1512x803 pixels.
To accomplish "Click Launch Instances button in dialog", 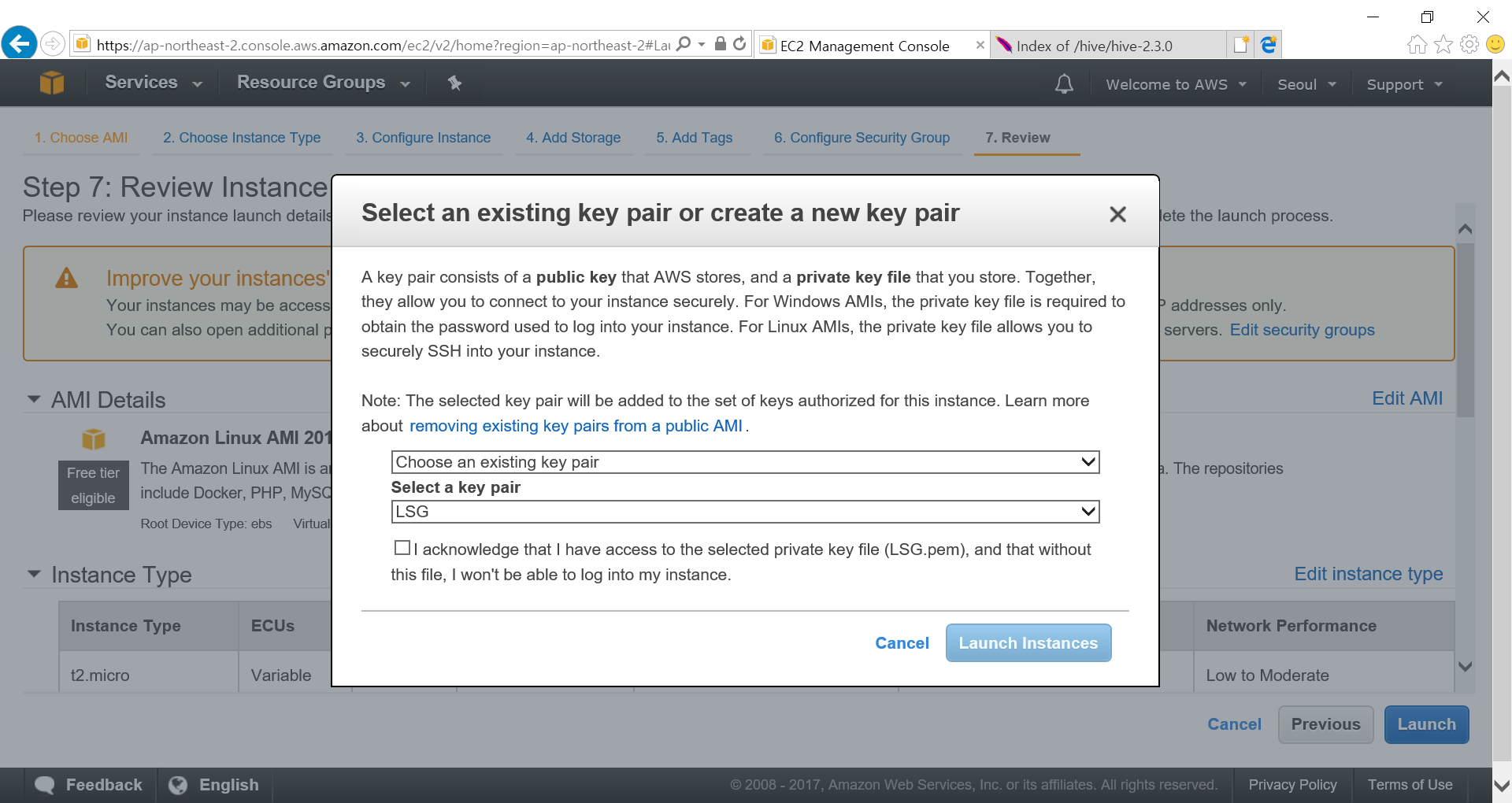I will tap(1028, 643).
